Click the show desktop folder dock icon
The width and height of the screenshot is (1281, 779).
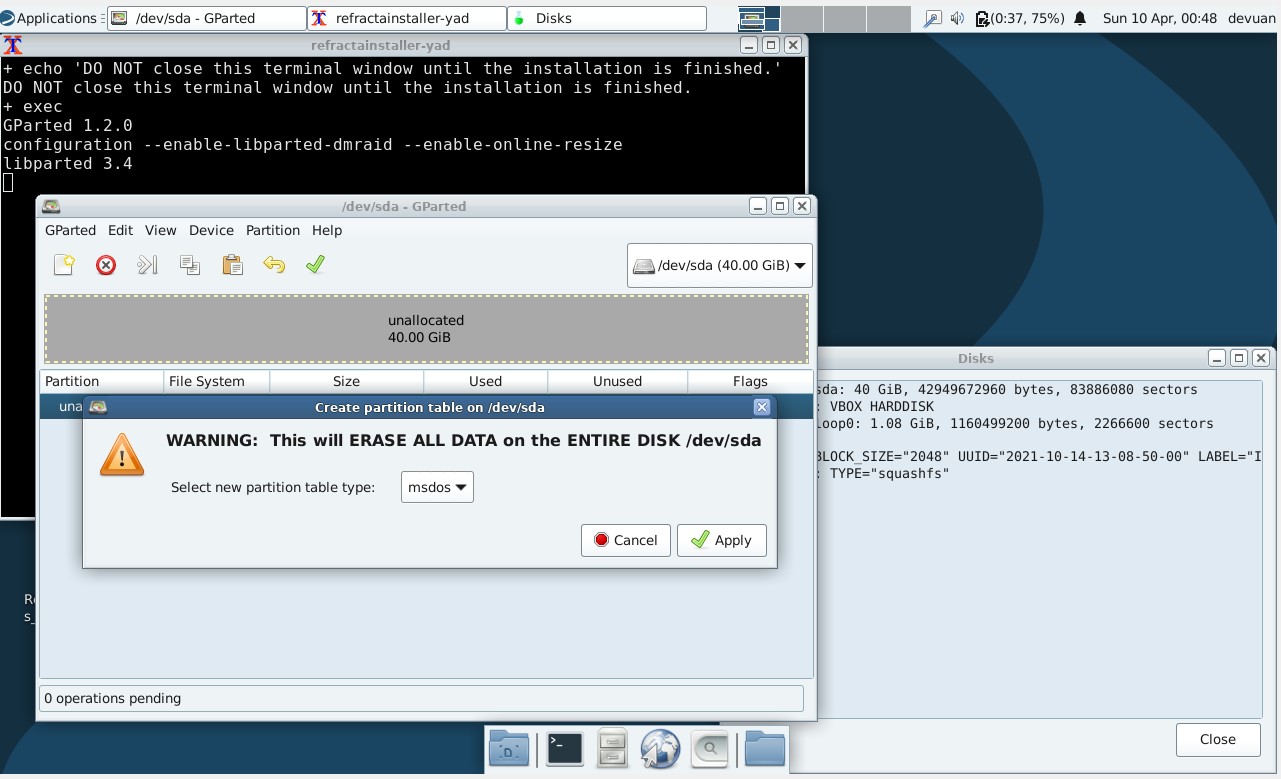coord(509,749)
